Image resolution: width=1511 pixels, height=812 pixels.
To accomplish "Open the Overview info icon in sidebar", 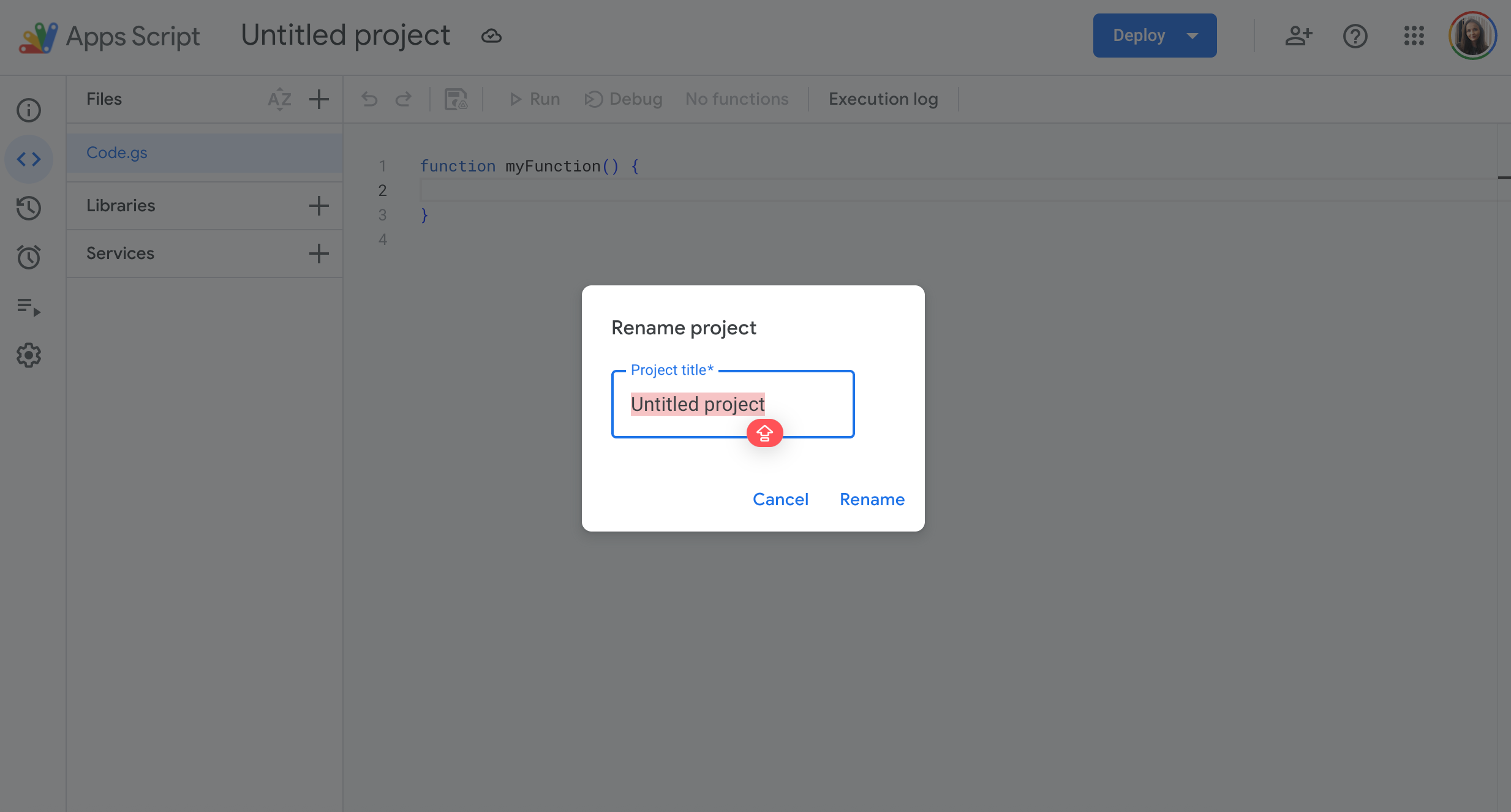I will pos(29,110).
